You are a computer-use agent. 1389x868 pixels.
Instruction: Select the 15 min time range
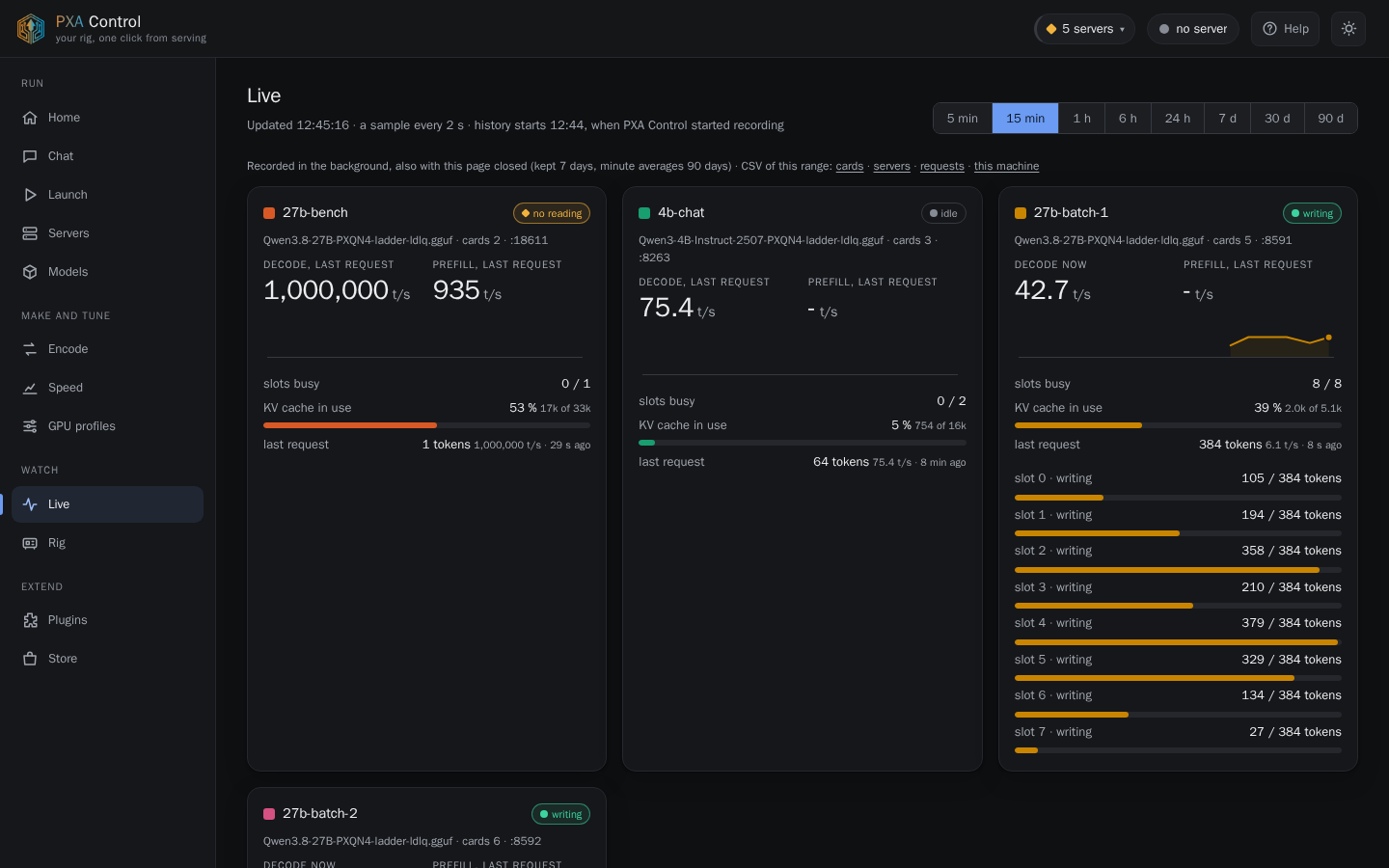coord(1025,119)
